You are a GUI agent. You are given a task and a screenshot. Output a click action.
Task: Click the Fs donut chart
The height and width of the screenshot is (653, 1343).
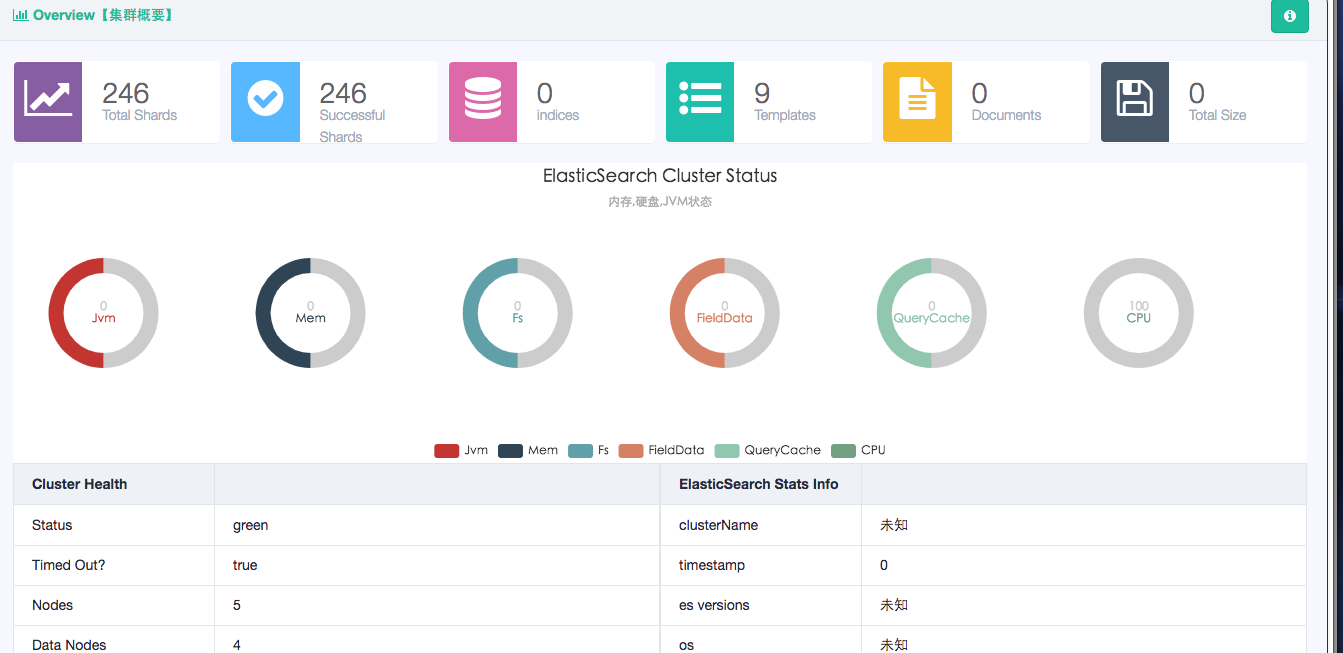click(x=517, y=313)
